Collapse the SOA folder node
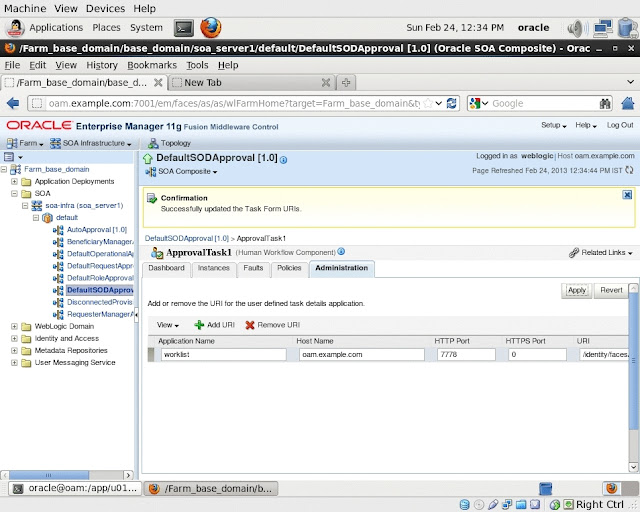 [14, 193]
